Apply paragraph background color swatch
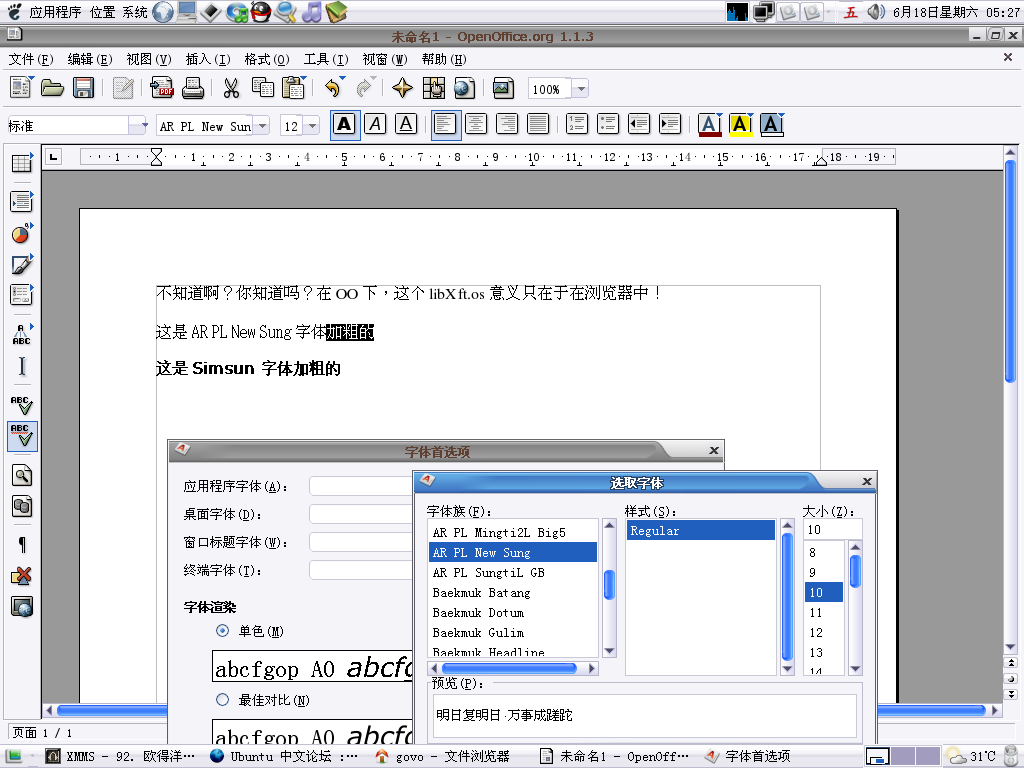The width and height of the screenshot is (1024, 768). 772,124
